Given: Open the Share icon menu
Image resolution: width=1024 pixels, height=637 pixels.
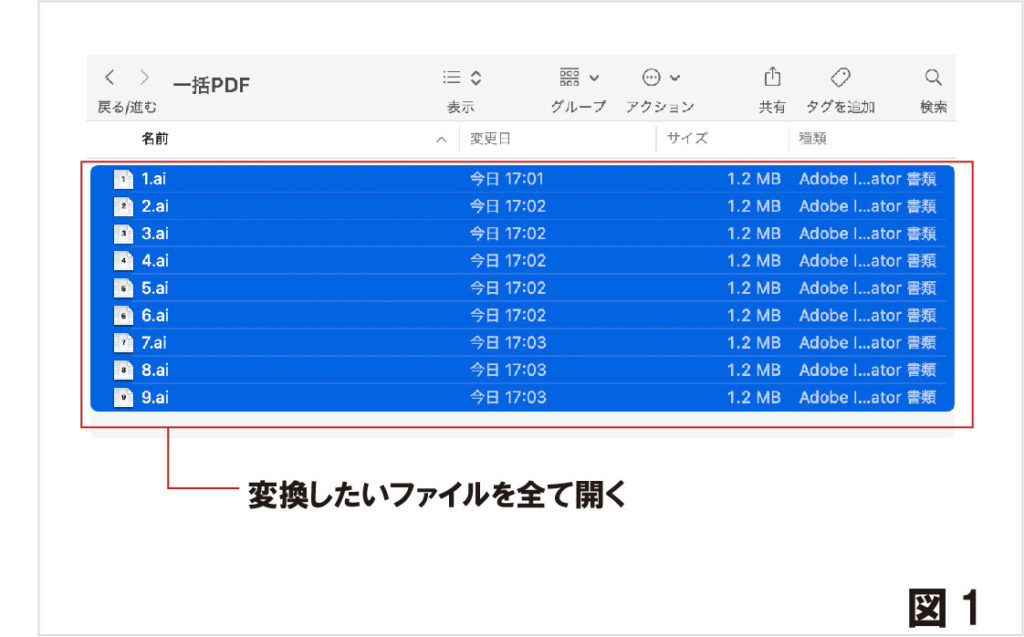Looking at the screenshot, I should point(771,77).
